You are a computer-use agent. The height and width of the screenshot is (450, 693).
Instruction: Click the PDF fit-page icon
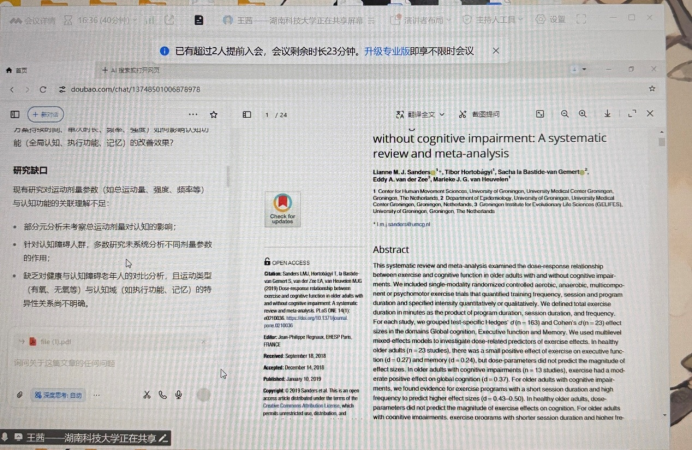click(540, 115)
